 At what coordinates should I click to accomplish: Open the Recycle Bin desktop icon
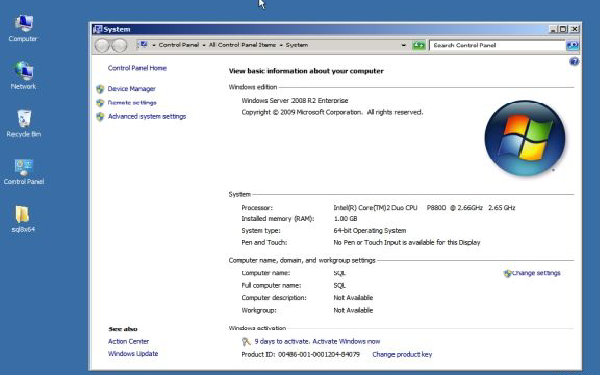click(x=23, y=123)
